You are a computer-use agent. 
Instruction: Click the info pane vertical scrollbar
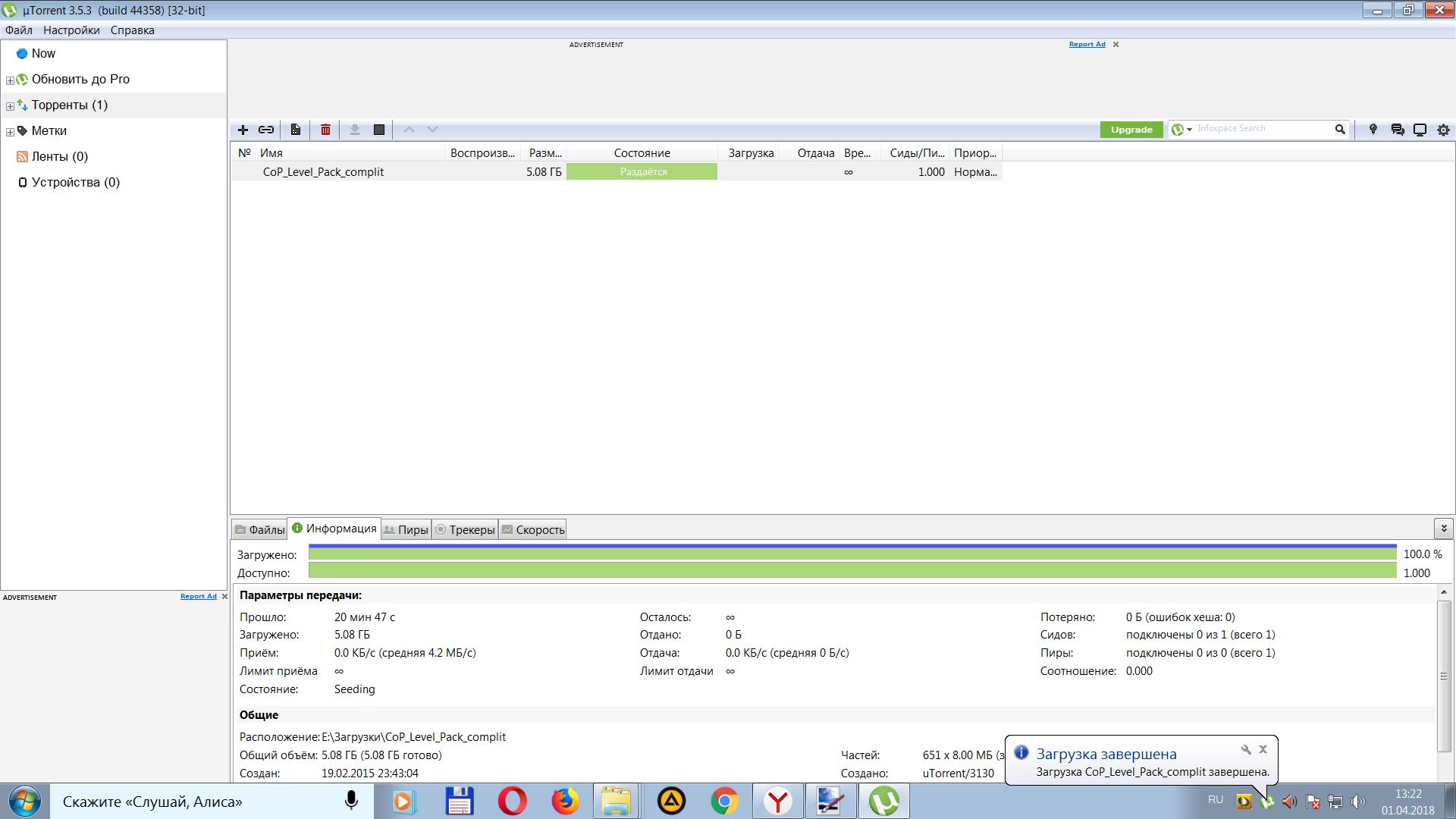[1444, 675]
